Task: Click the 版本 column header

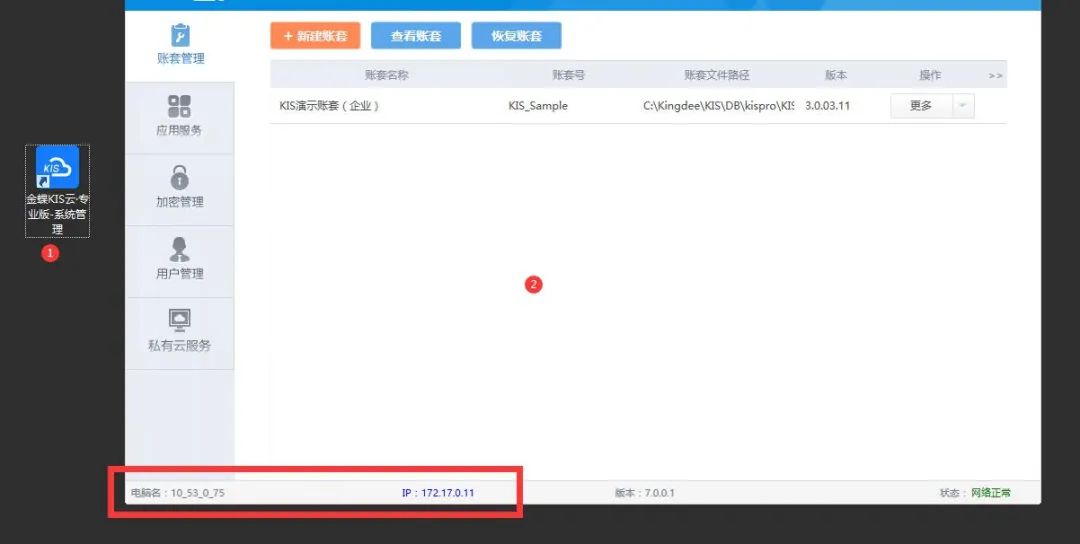Action: click(836, 75)
